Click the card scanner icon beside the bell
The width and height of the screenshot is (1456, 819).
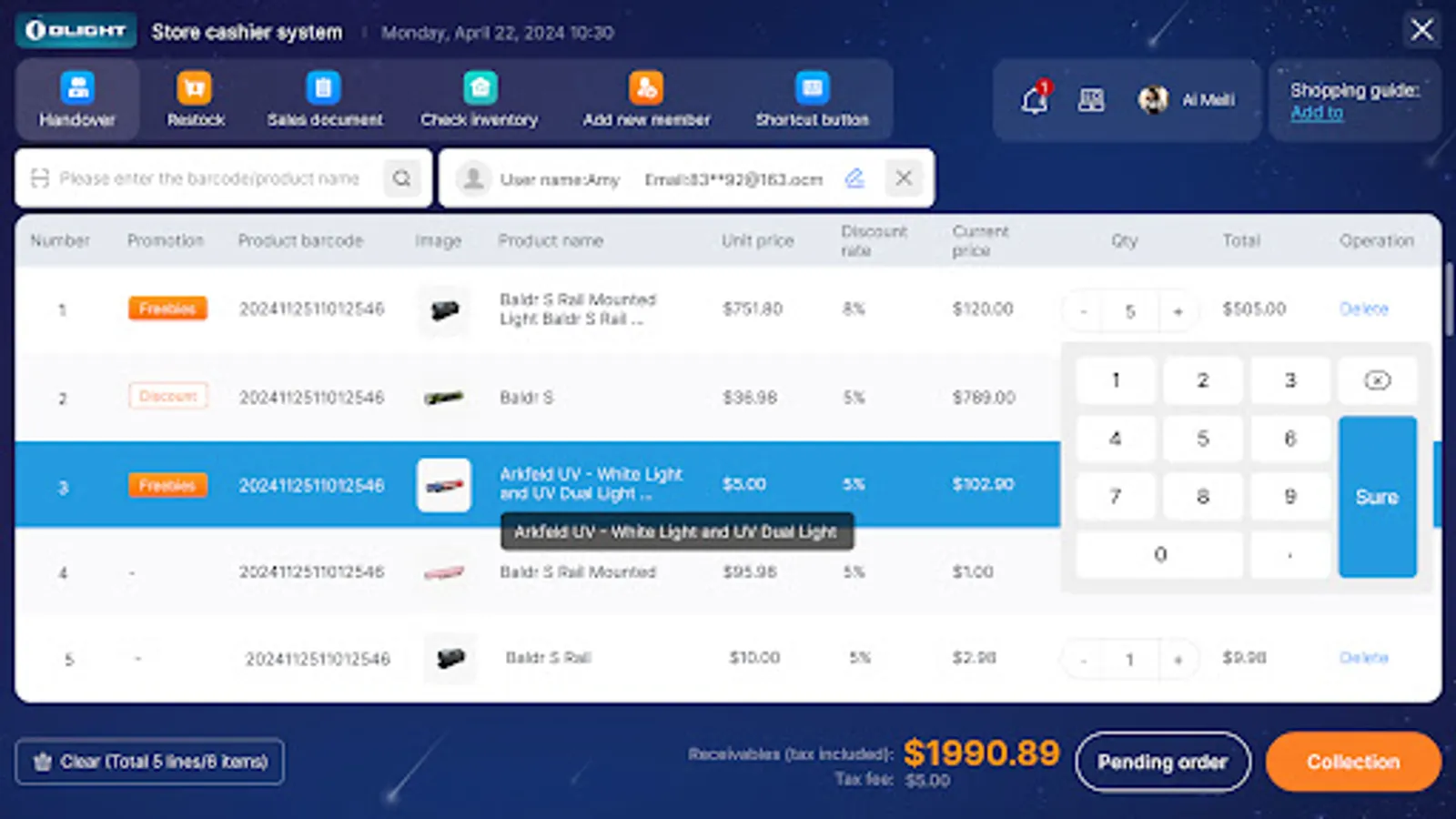tap(1091, 100)
